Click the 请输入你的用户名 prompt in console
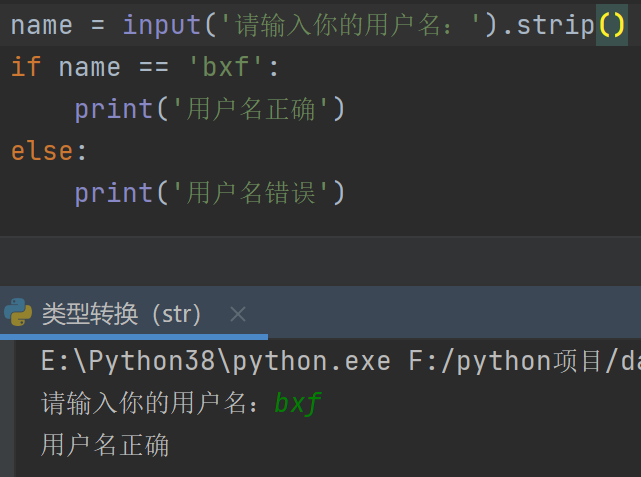Viewport: 641px width, 477px height. (150, 403)
